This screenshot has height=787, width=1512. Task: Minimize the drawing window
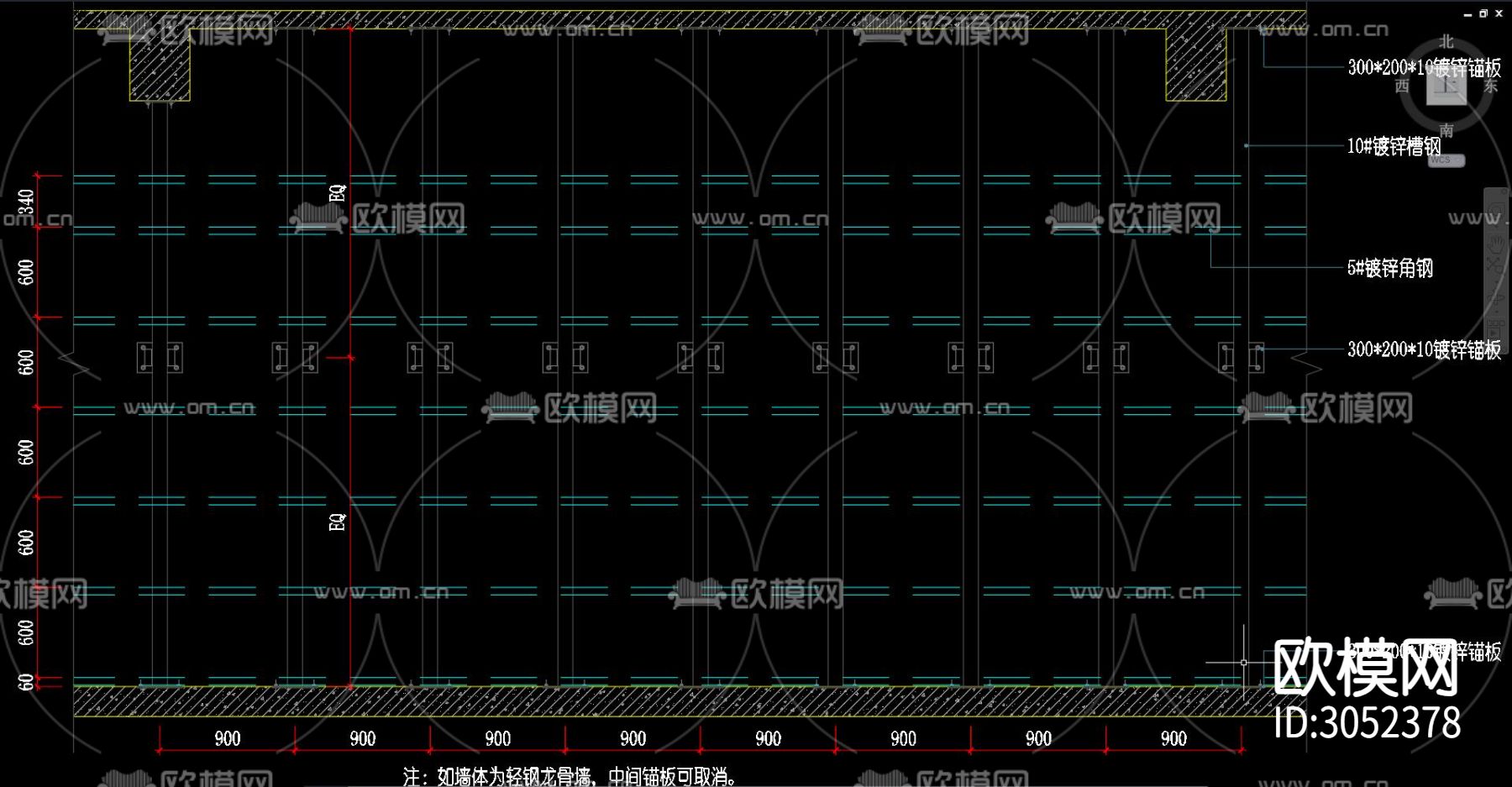(1468, 13)
